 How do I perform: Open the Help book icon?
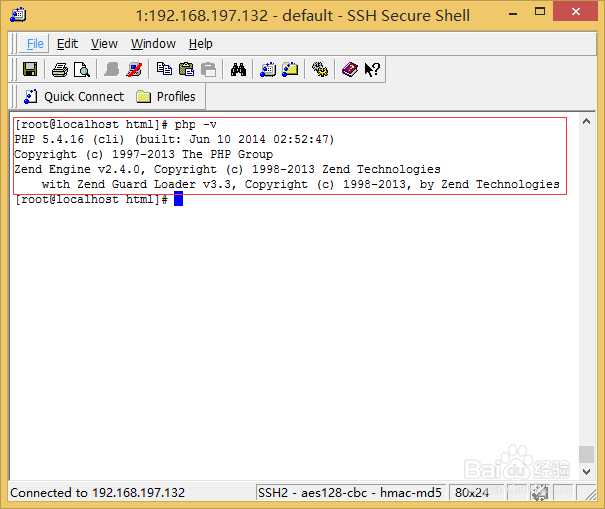(350, 70)
